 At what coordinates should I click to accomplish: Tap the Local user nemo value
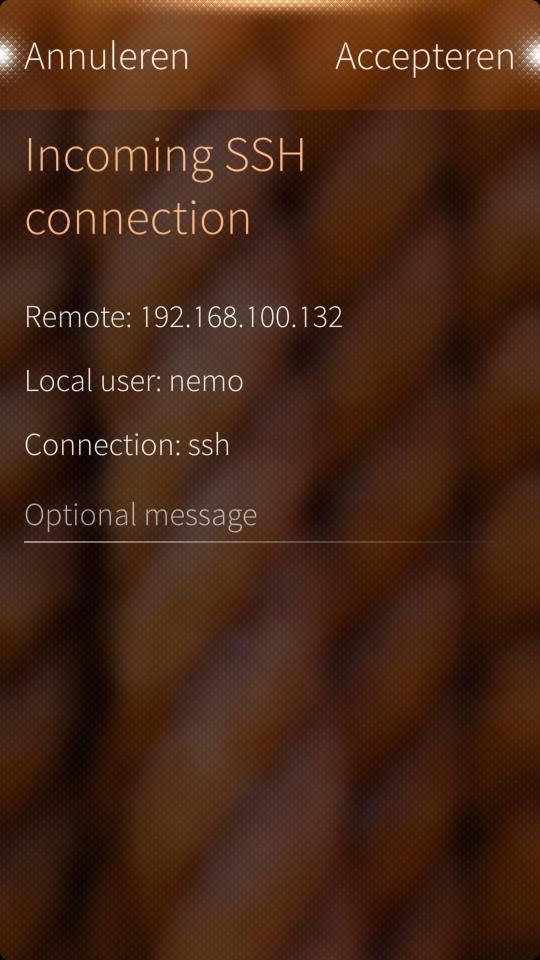[x=206, y=381]
